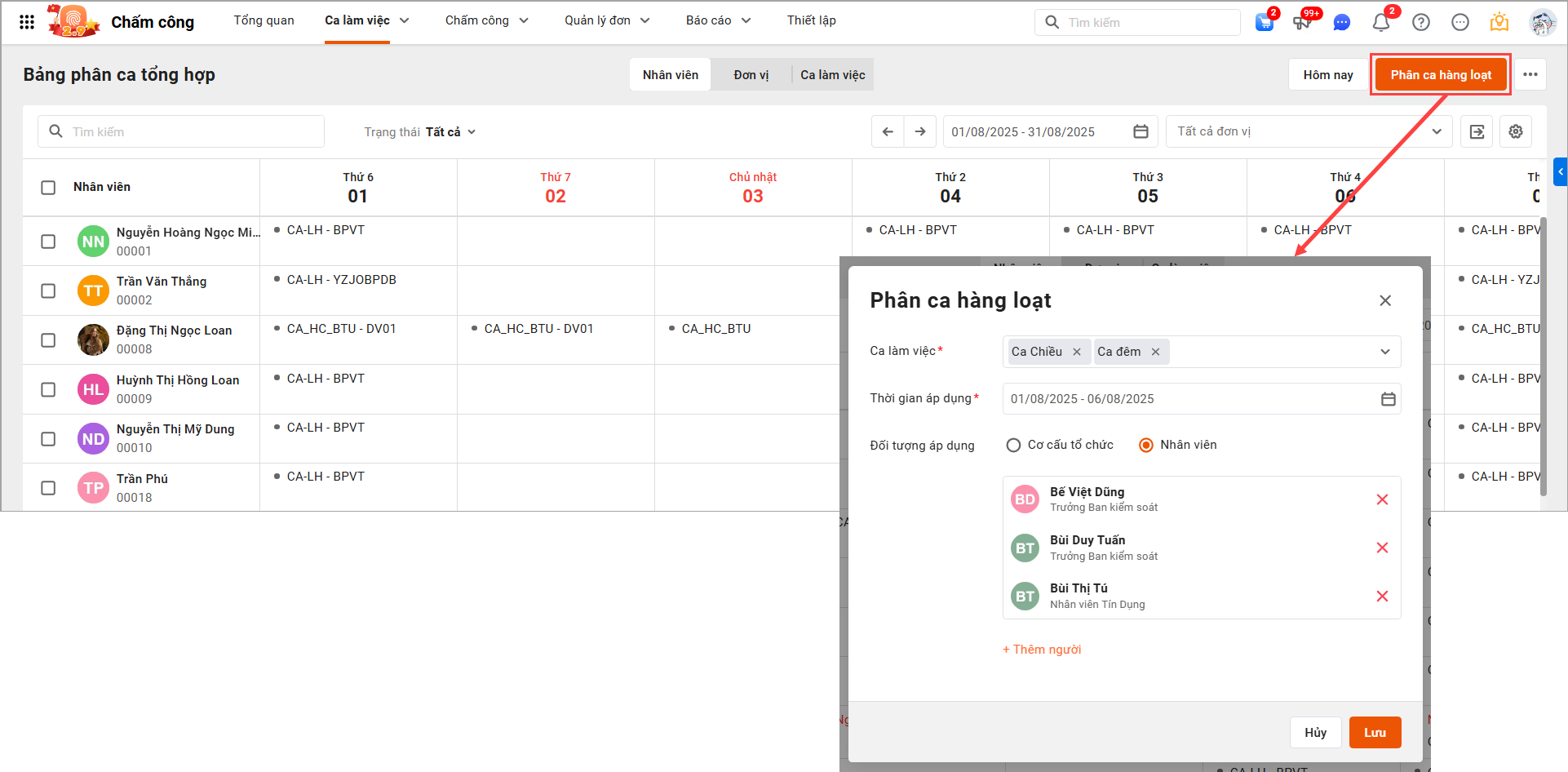The image size is (1568, 772).
Task: Expand the Ca làm việc shift dropdown
Action: point(1384,352)
